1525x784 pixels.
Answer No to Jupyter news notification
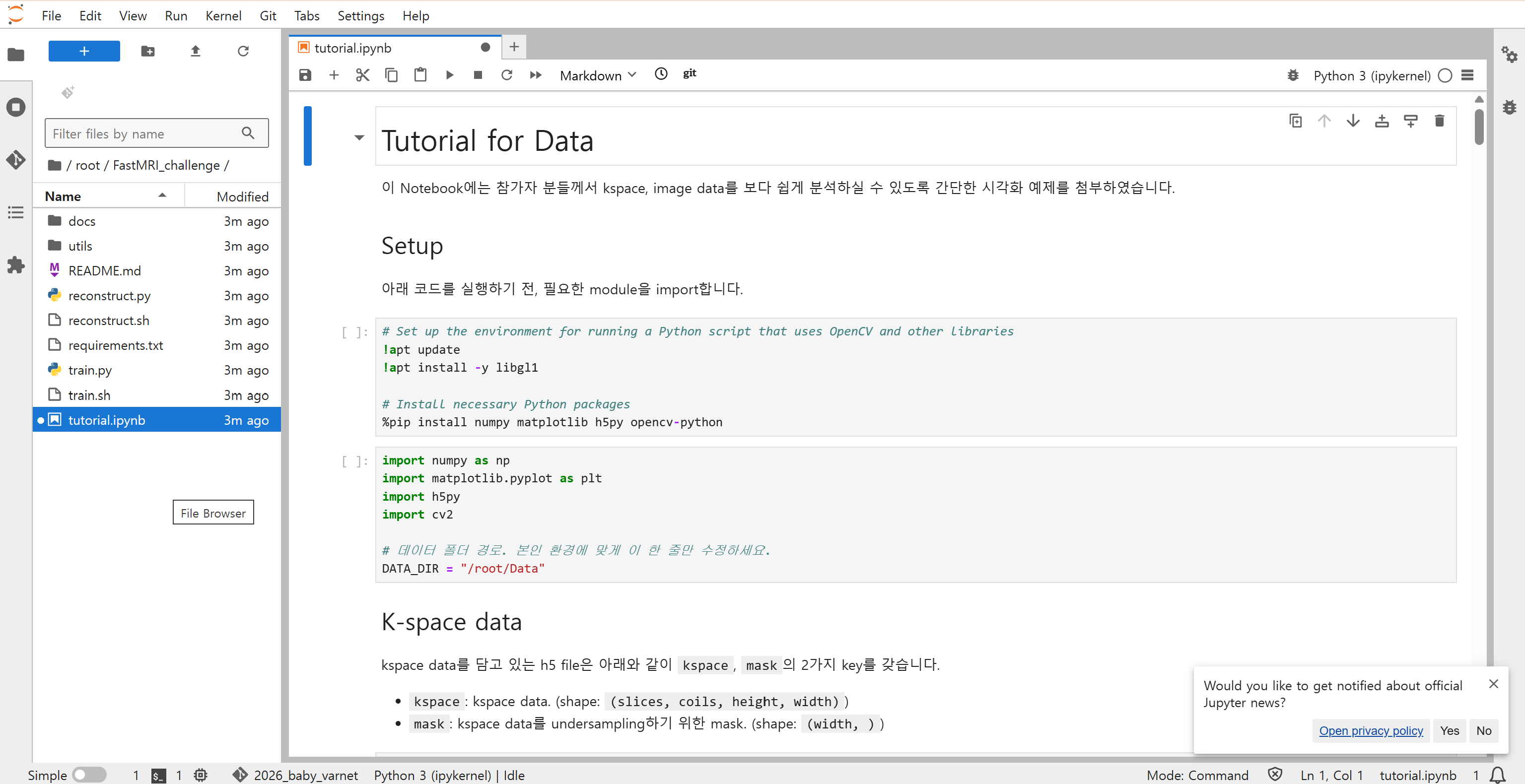point(1484,730)
